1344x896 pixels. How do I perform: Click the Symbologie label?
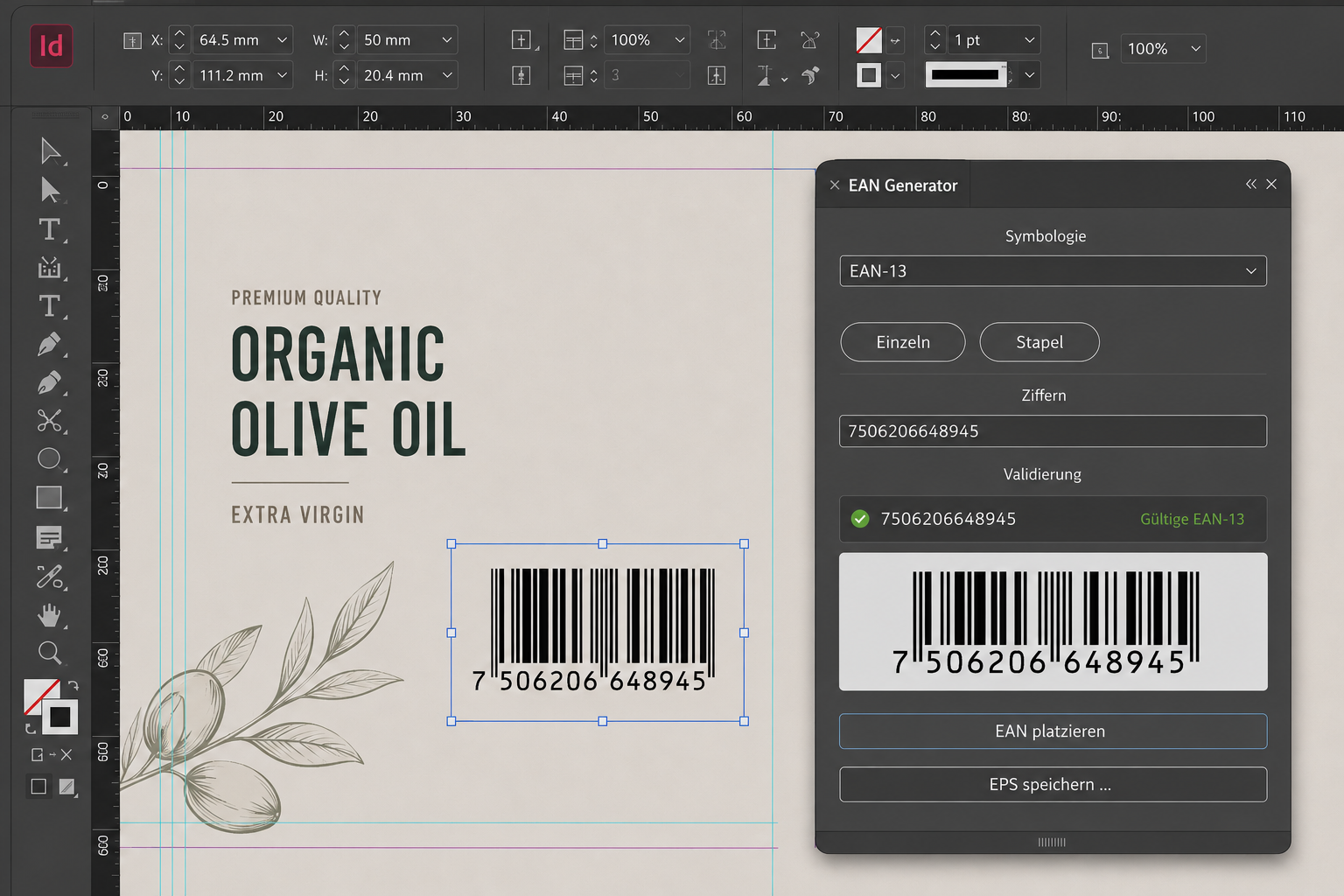pyautogui.click(x=1046, y=236)
